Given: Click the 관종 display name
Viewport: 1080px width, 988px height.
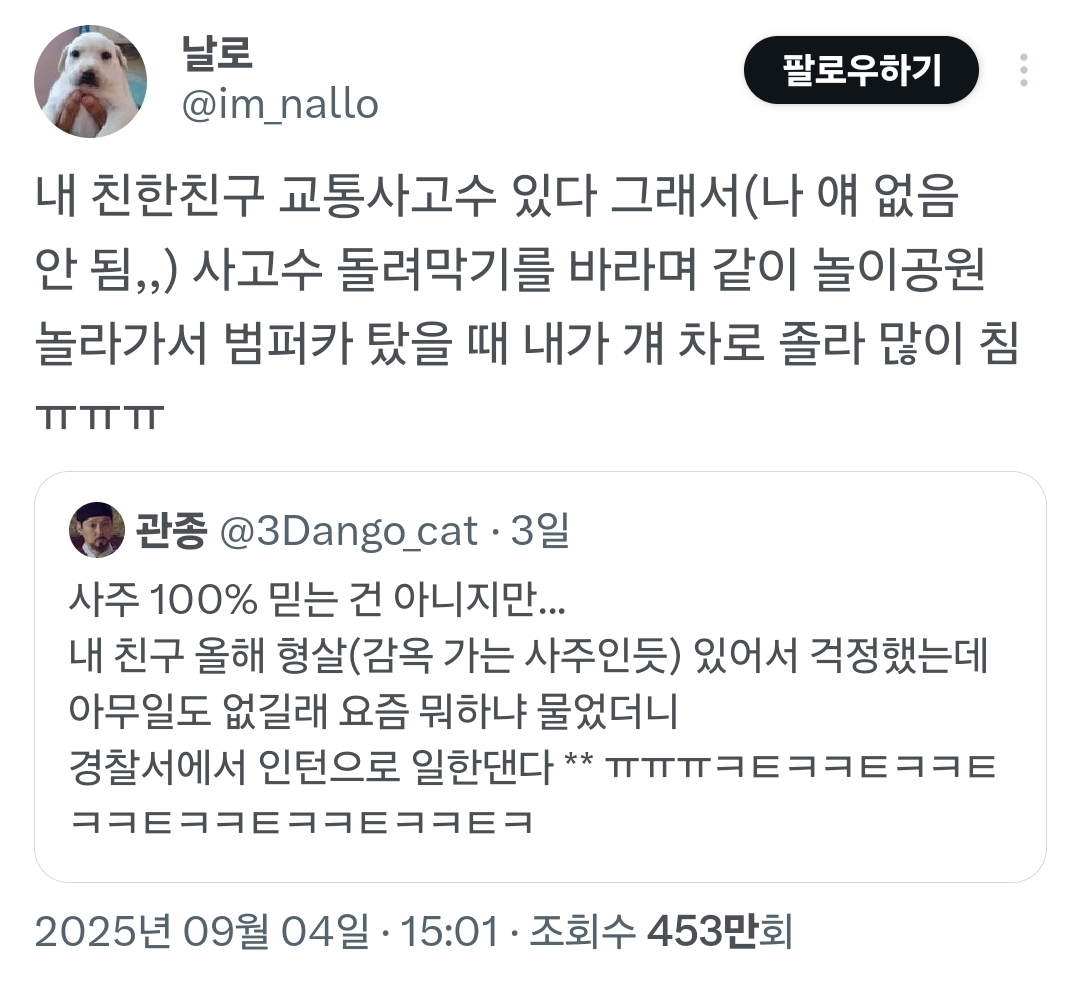Looking at the screenshot, I should pos(172,530).
